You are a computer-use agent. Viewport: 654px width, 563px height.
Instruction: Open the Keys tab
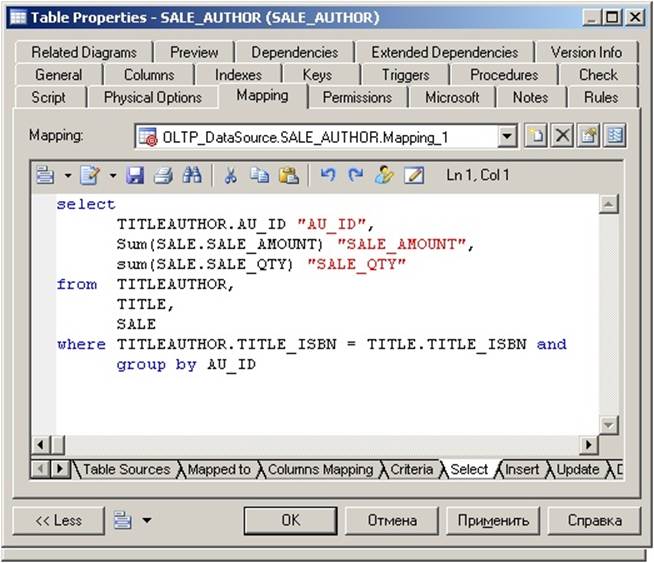[x=317, y=75]
